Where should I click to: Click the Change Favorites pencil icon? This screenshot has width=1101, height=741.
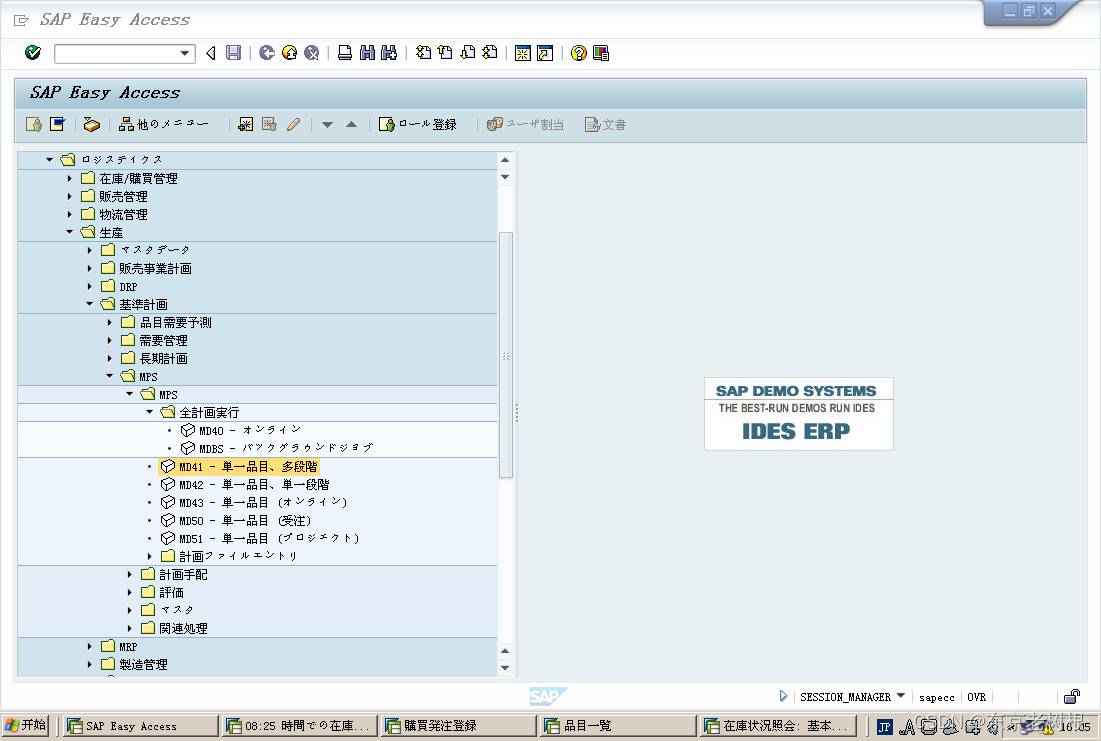click(294, 124)
